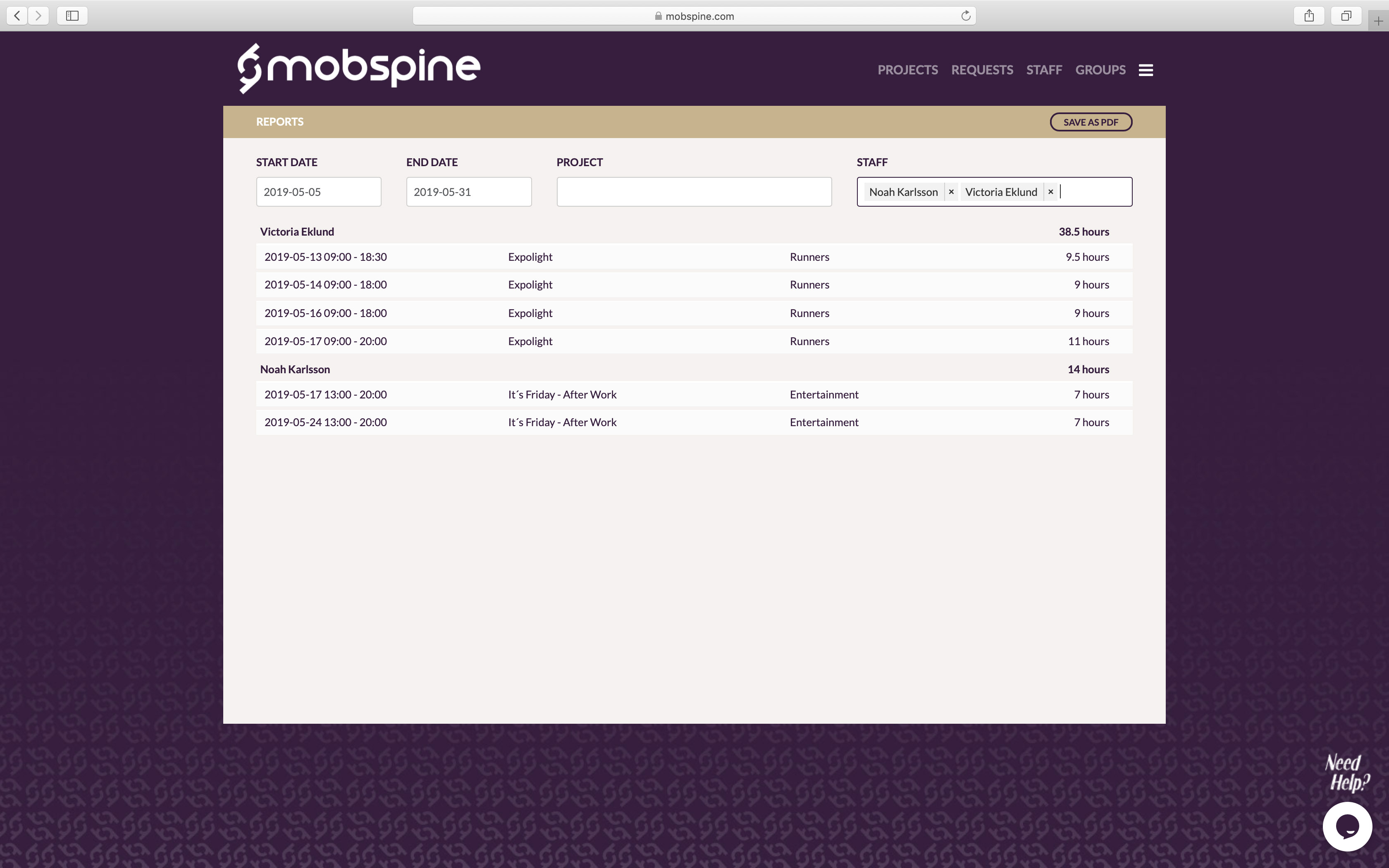
Task: Open the hamburger navigation menu
Action: [x=1146, y=69]
